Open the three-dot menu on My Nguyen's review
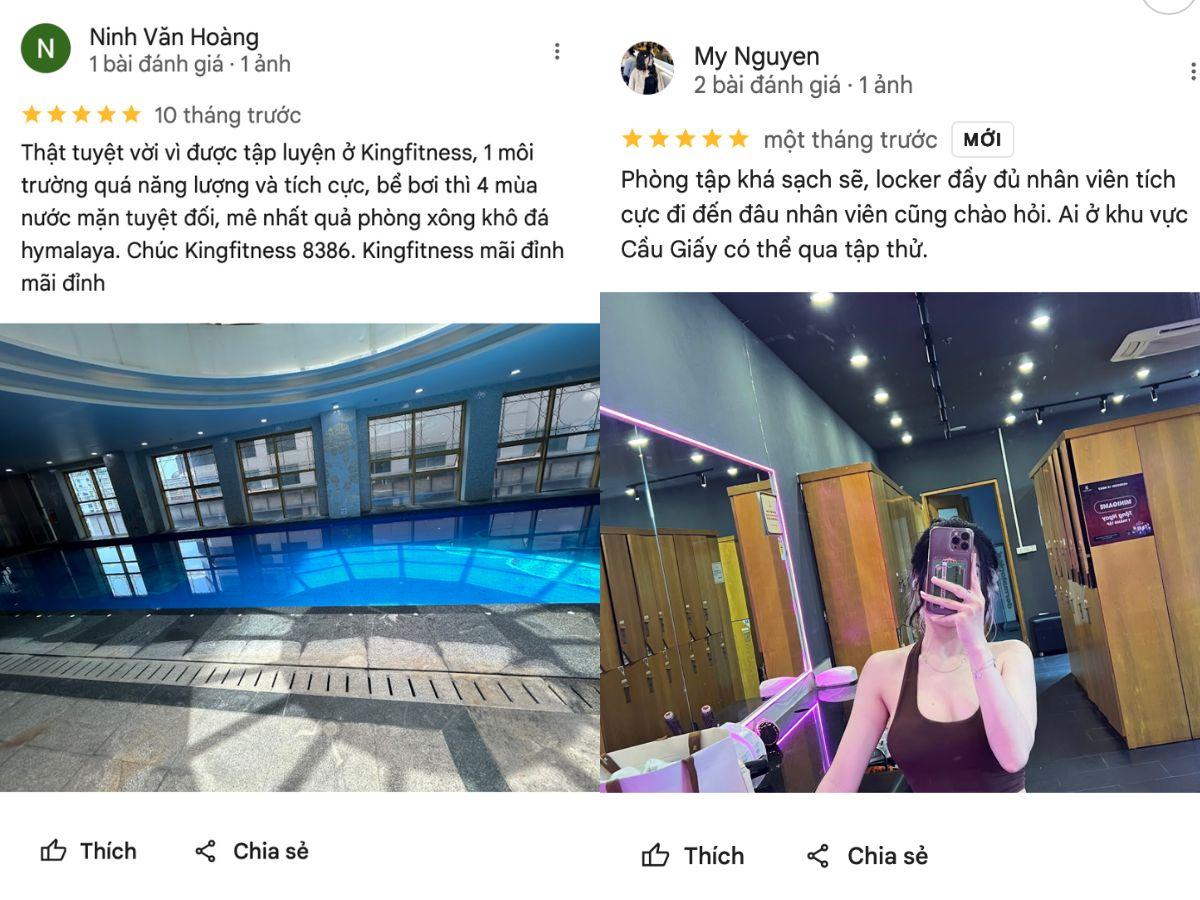Image resolution: width=1200 pixels, height=900 pixels. click(x=1192, y=72)
